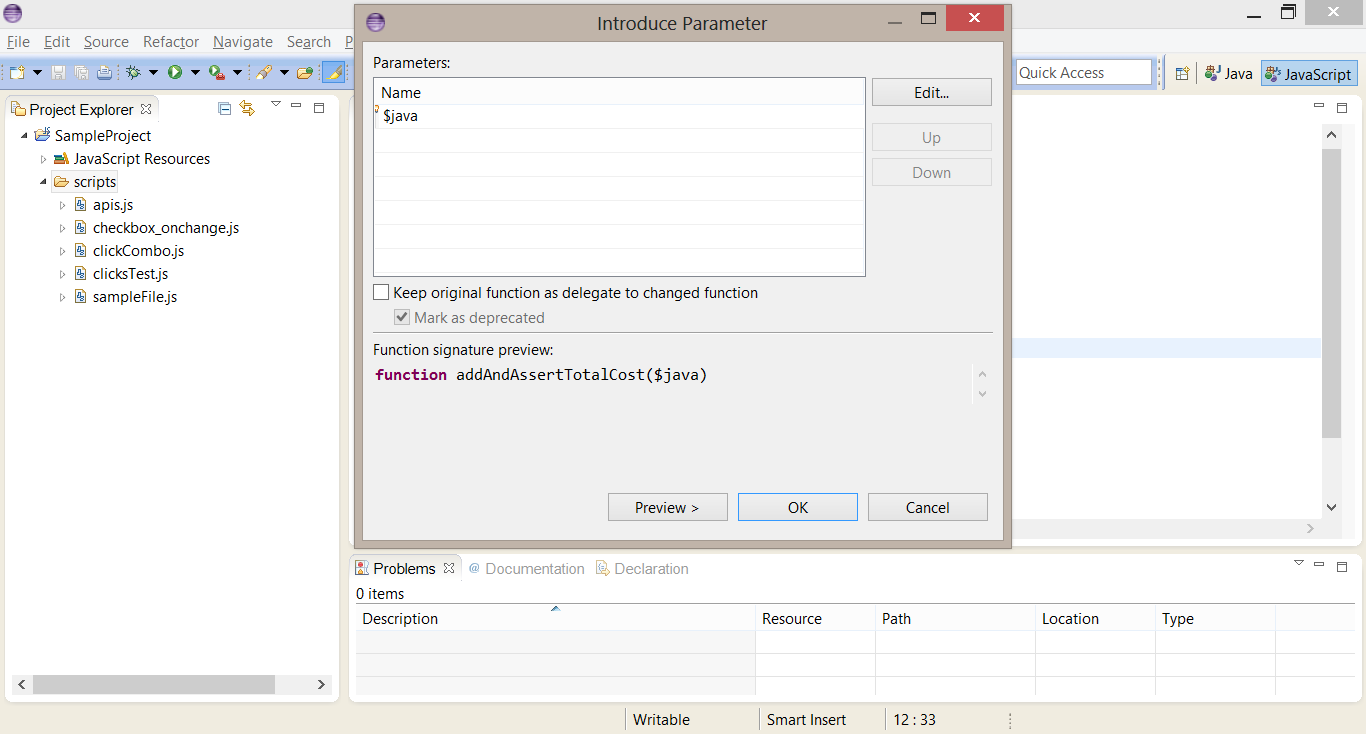
Task: Click inside the Quick Access field
Action: tap(1083, 72)
